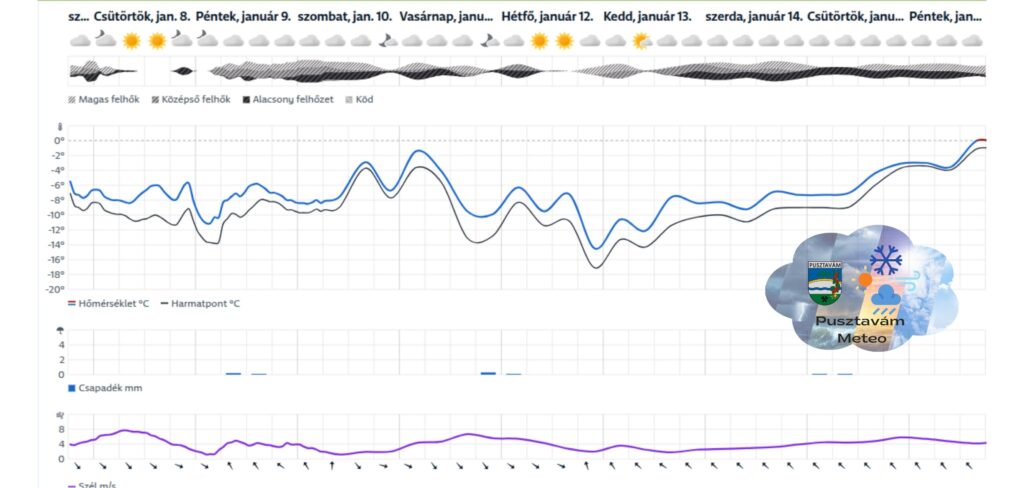The width and height of the screenshot is (1024, 488).
Task: Click the Hőmérséklet °C legend label
Action: pos(113,303)
